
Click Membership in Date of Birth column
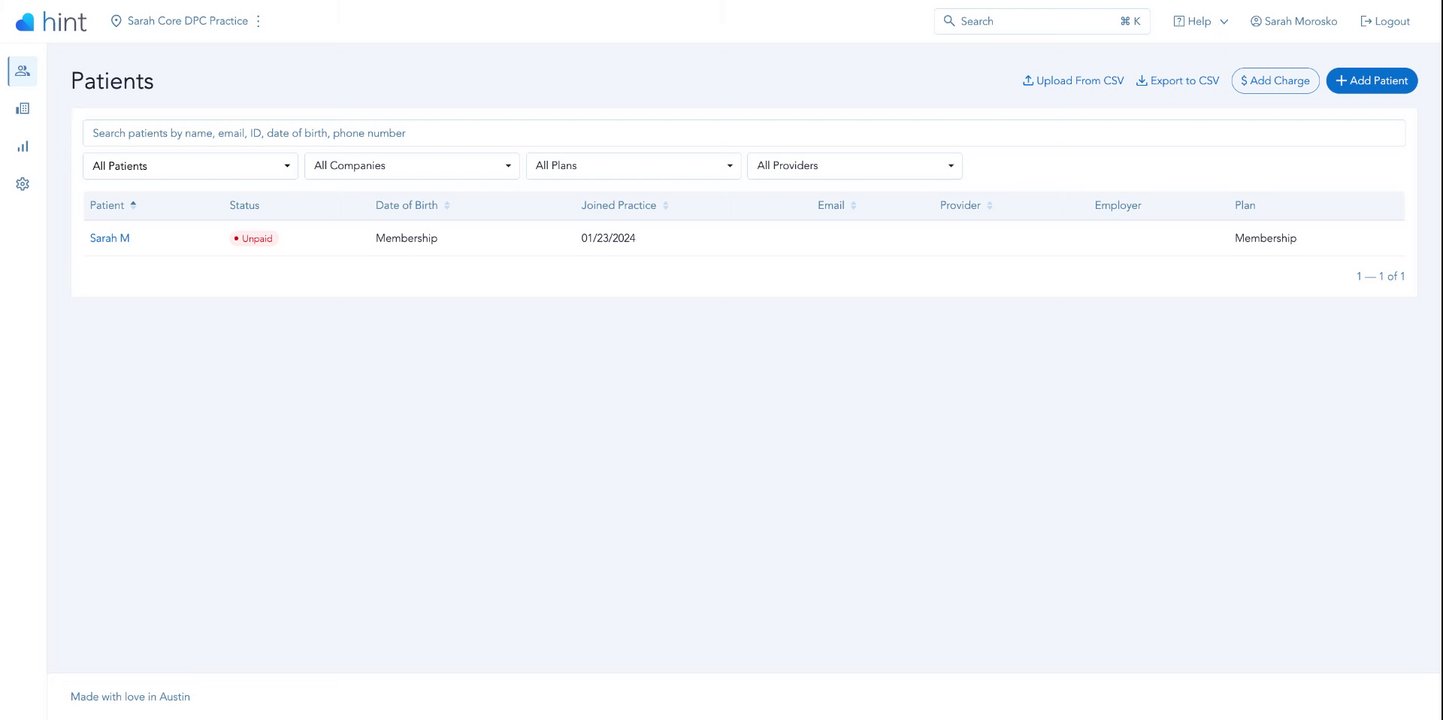click(x=406, y=238)
